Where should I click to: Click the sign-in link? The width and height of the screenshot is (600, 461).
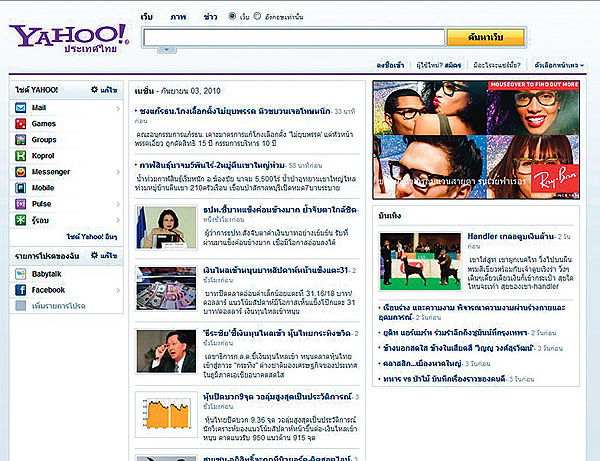click(390, 65)
